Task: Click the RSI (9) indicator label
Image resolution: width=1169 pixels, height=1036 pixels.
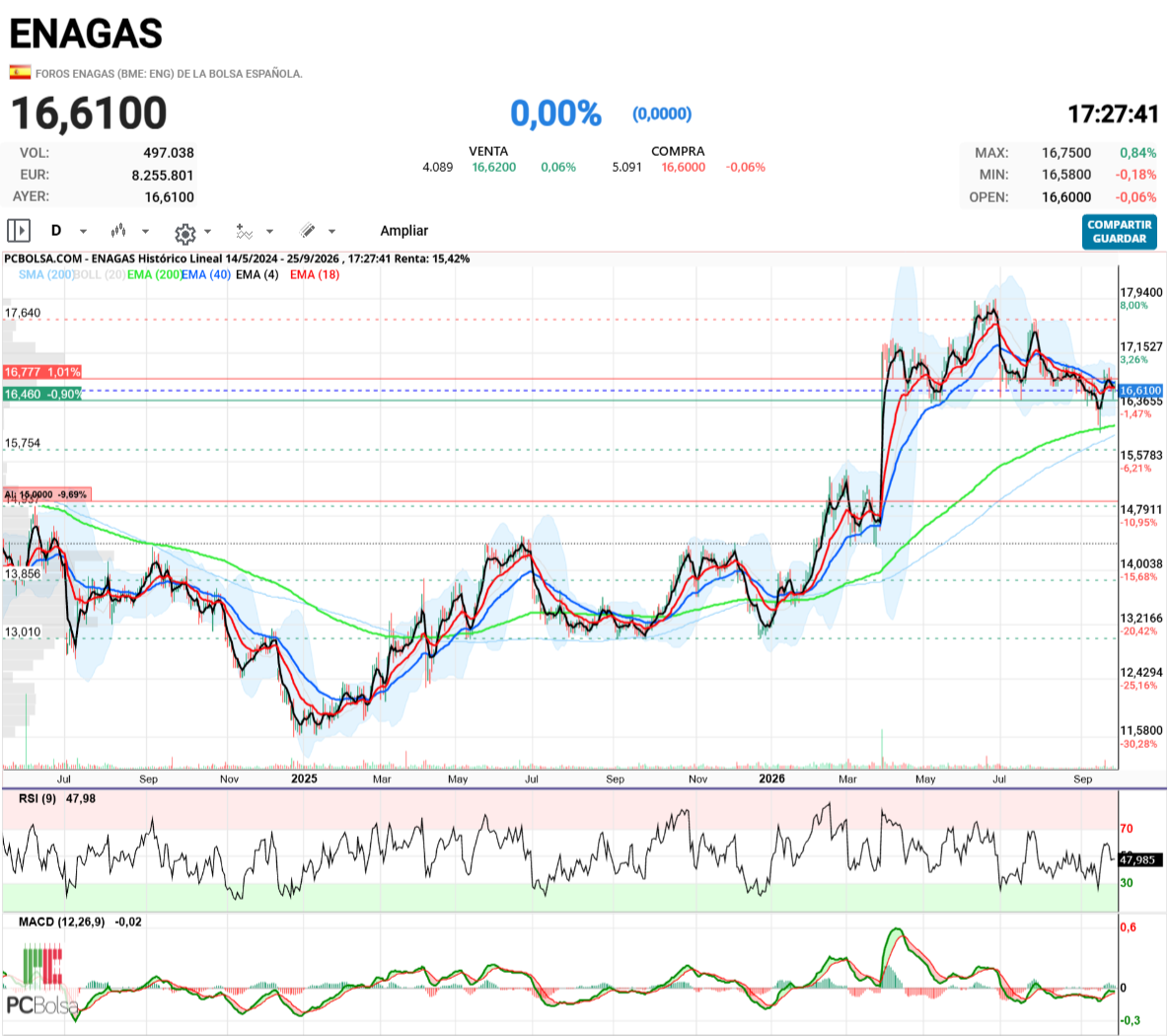Action: tap(37, 799)
